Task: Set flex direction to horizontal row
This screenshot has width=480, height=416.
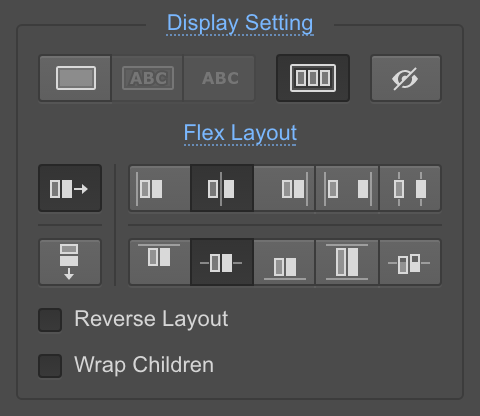Action: [70, 188]
